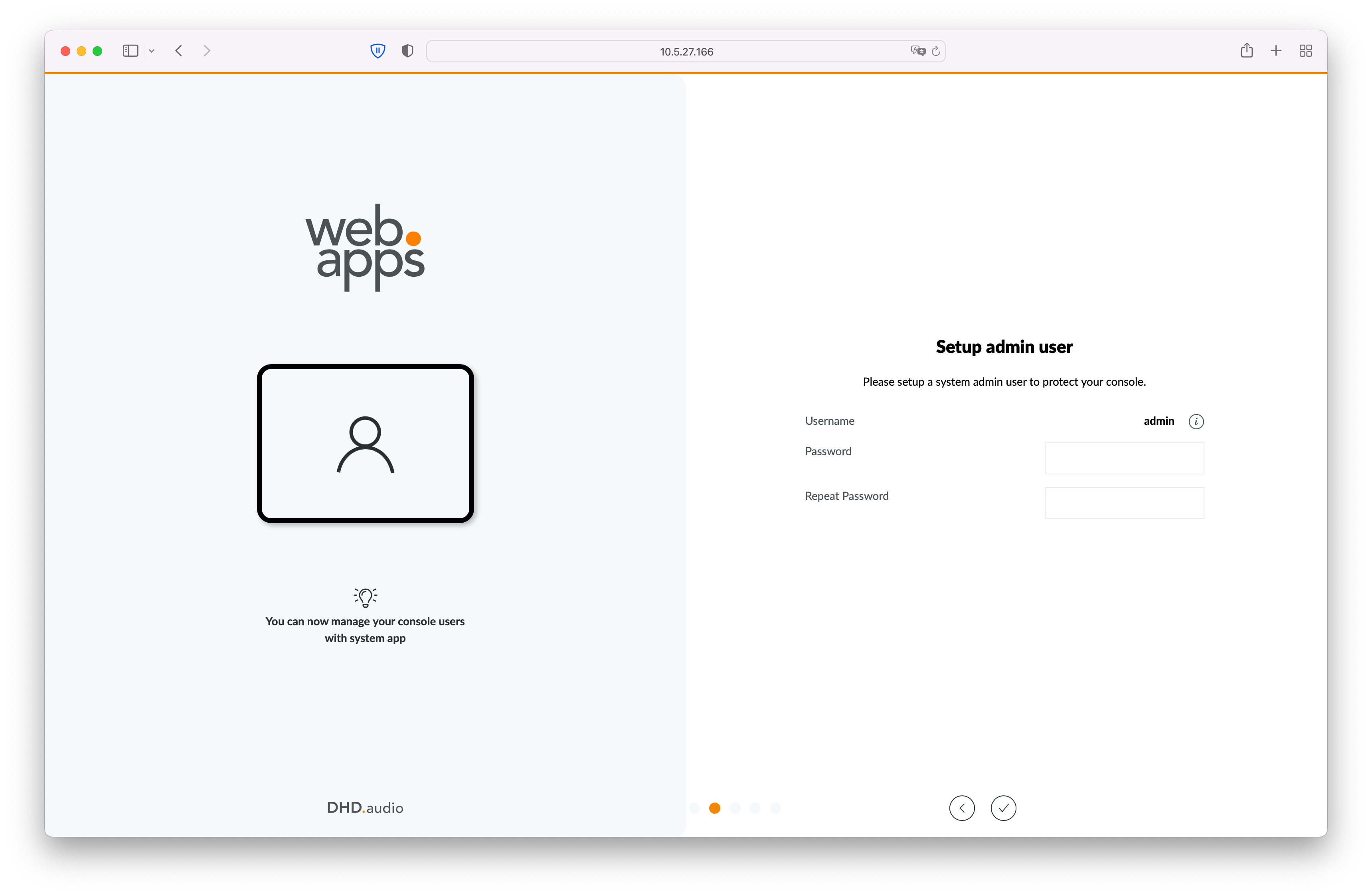Click the lightbulb tip icon

365,597
